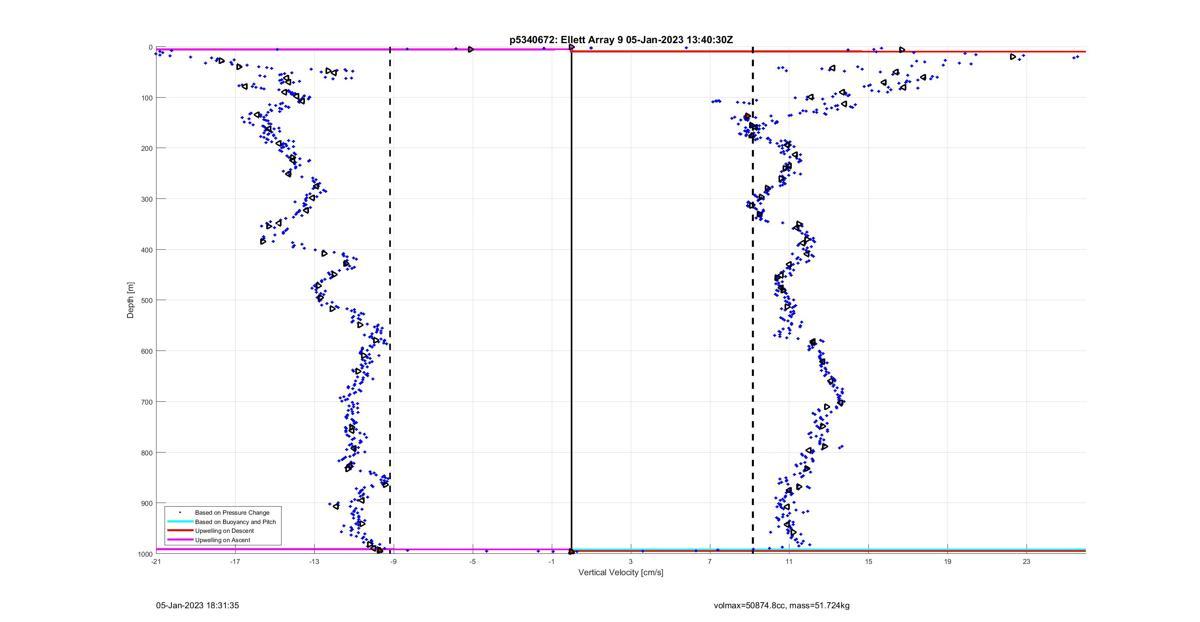Click legend entry 'Upwelling on Descent'

click(225, 531)
